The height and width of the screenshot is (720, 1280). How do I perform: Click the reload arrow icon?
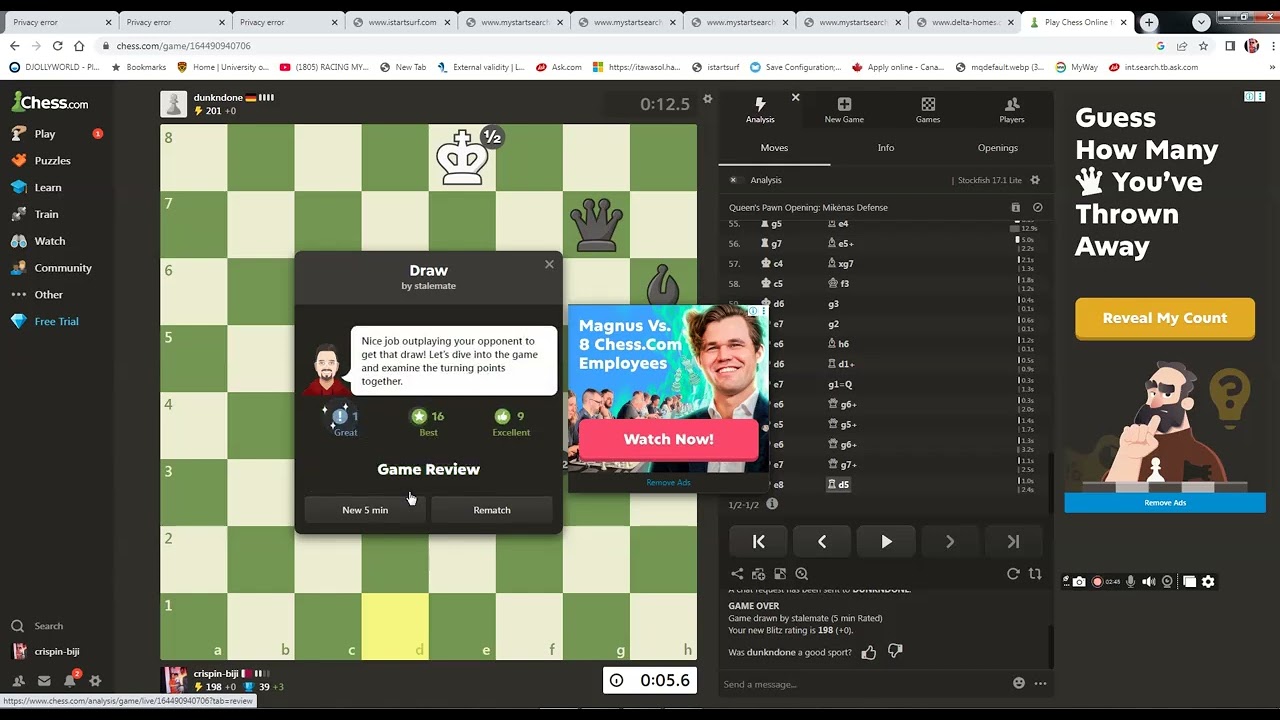(x=1013, y=574)
